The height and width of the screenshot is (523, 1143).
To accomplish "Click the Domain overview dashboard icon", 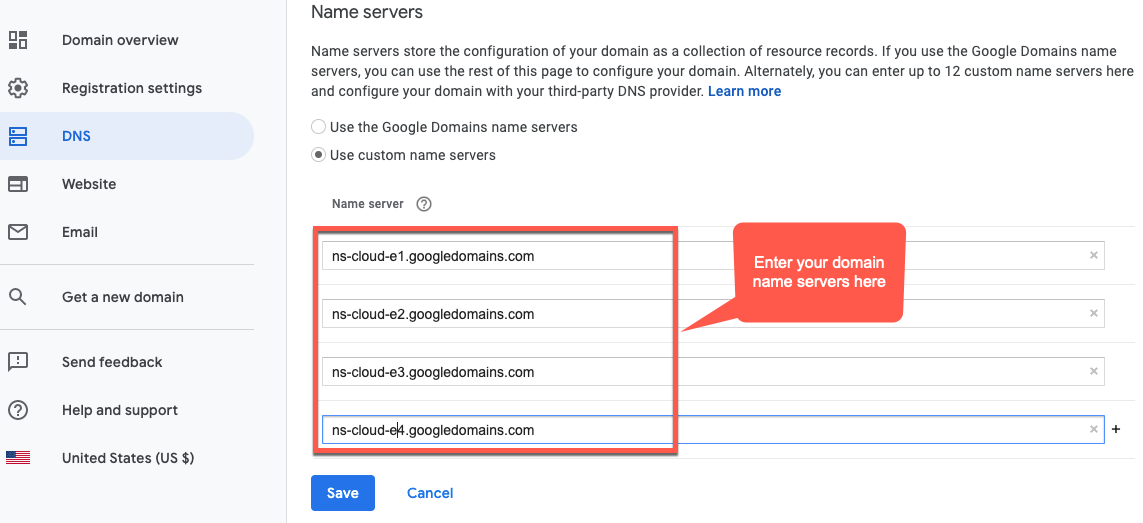I will [x=18, y=40].
